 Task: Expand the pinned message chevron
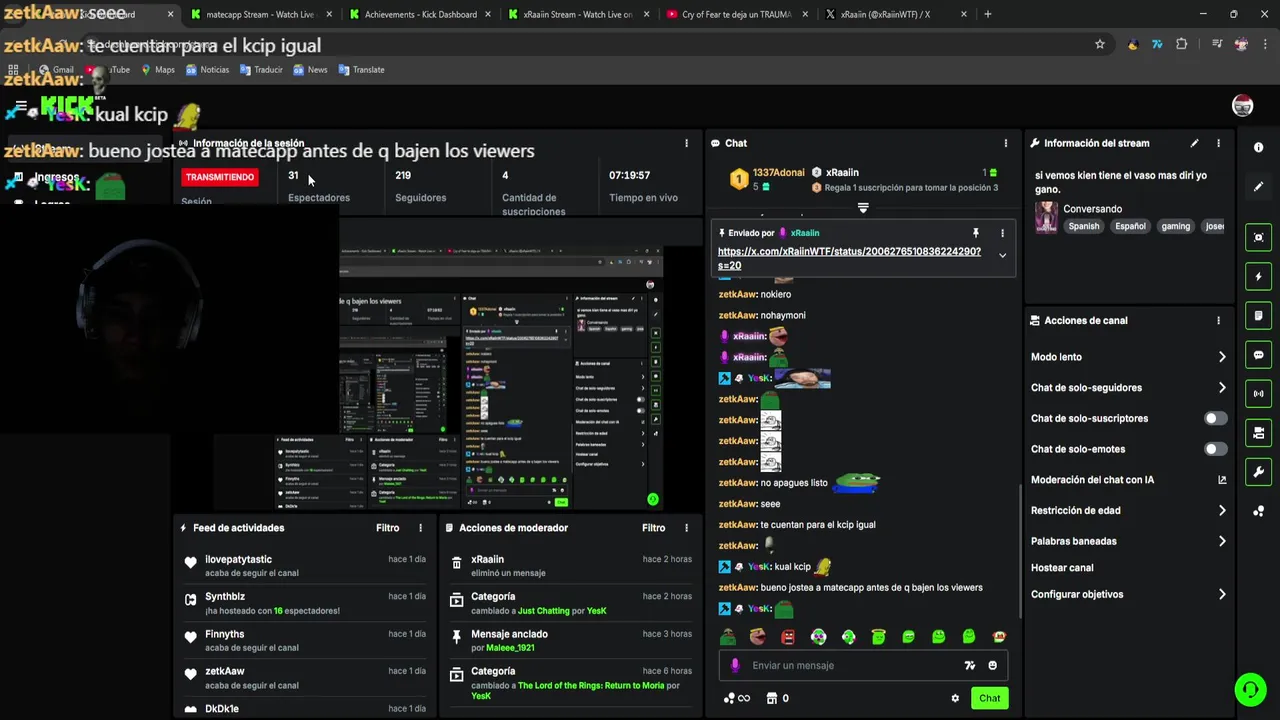[1002, 255]
